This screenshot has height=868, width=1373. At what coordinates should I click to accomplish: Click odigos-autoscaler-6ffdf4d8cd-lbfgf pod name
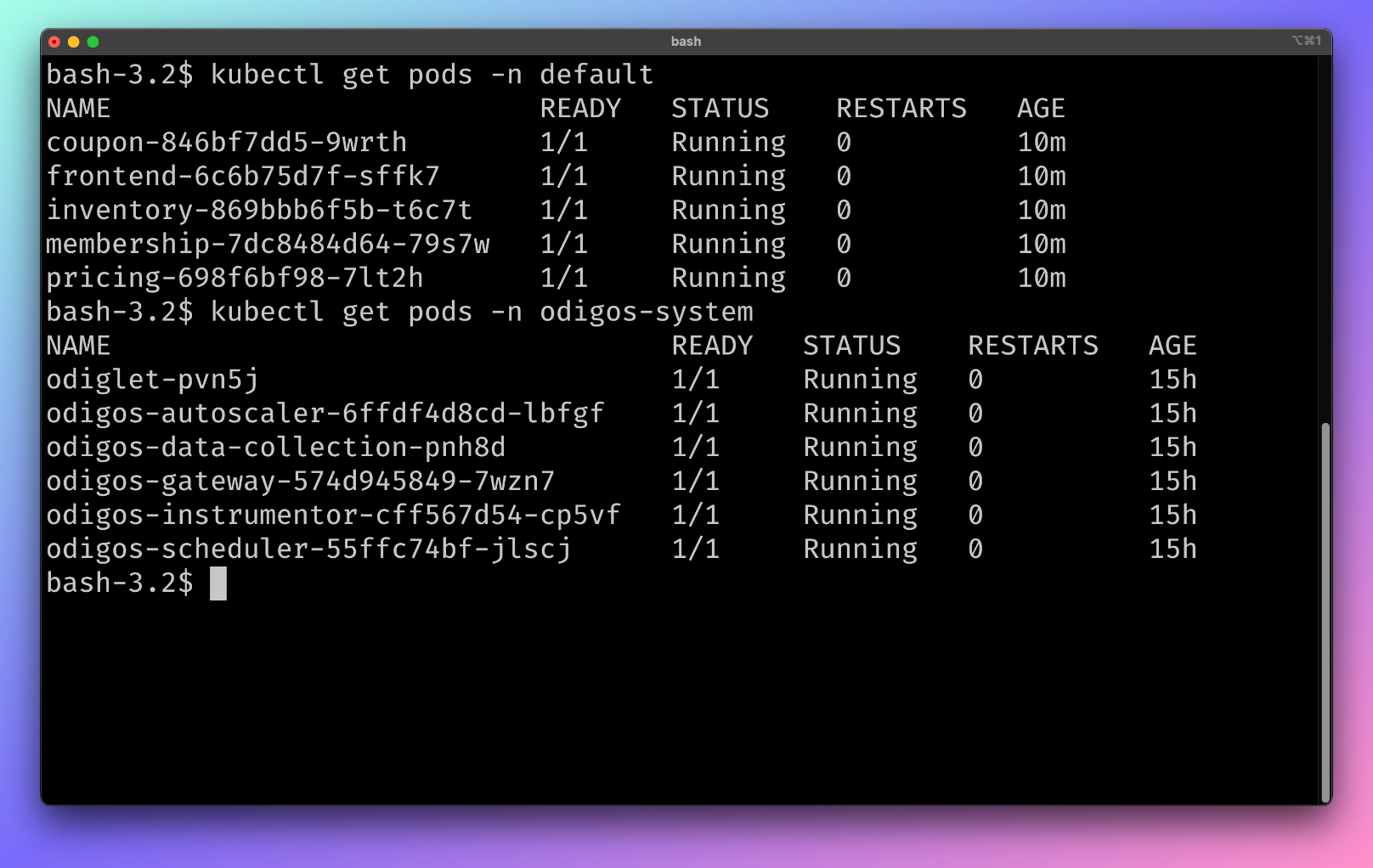325,414
